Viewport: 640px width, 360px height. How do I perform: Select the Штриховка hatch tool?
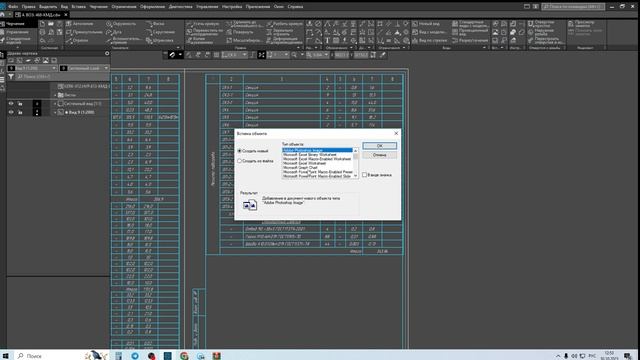tap(160, 40)
